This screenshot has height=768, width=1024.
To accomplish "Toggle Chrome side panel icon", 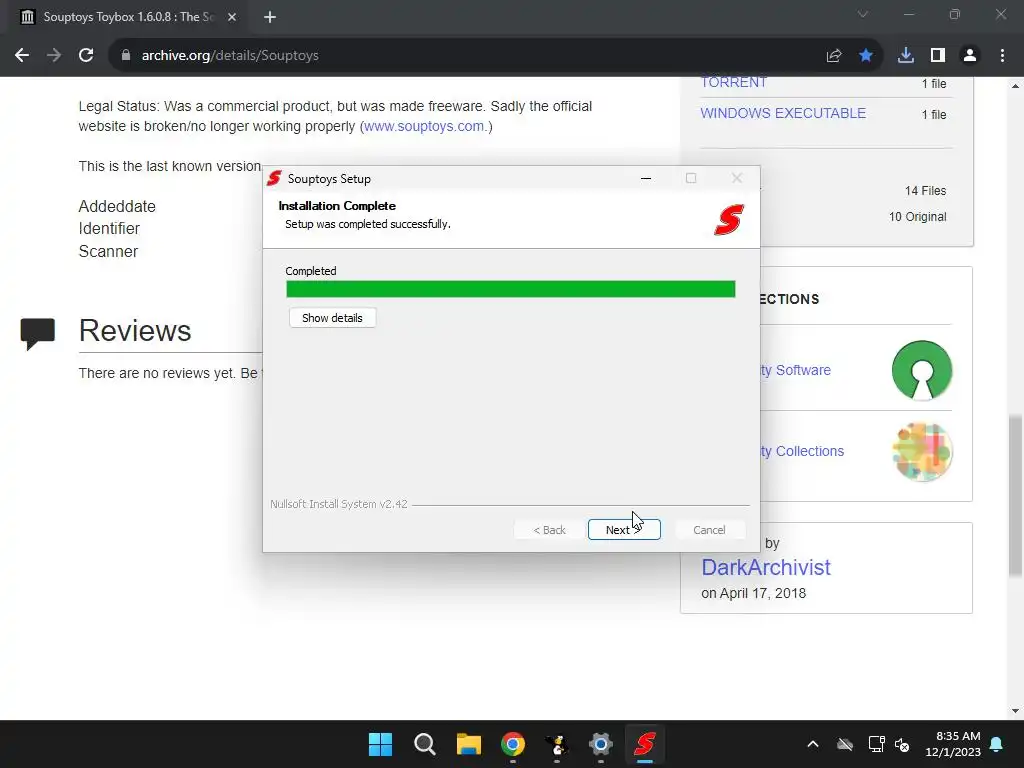I will [938, 56].
